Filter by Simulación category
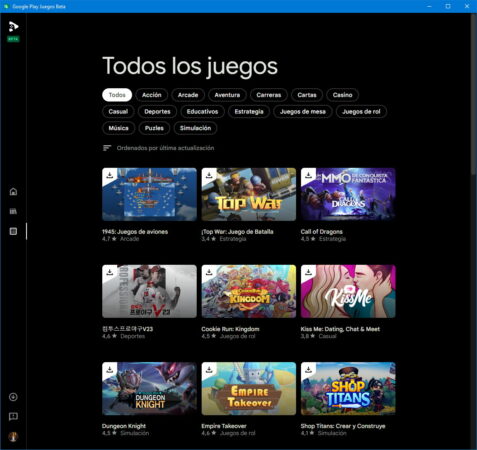The height and width of the screenshot is (450, 477). [x=195, y=128]
